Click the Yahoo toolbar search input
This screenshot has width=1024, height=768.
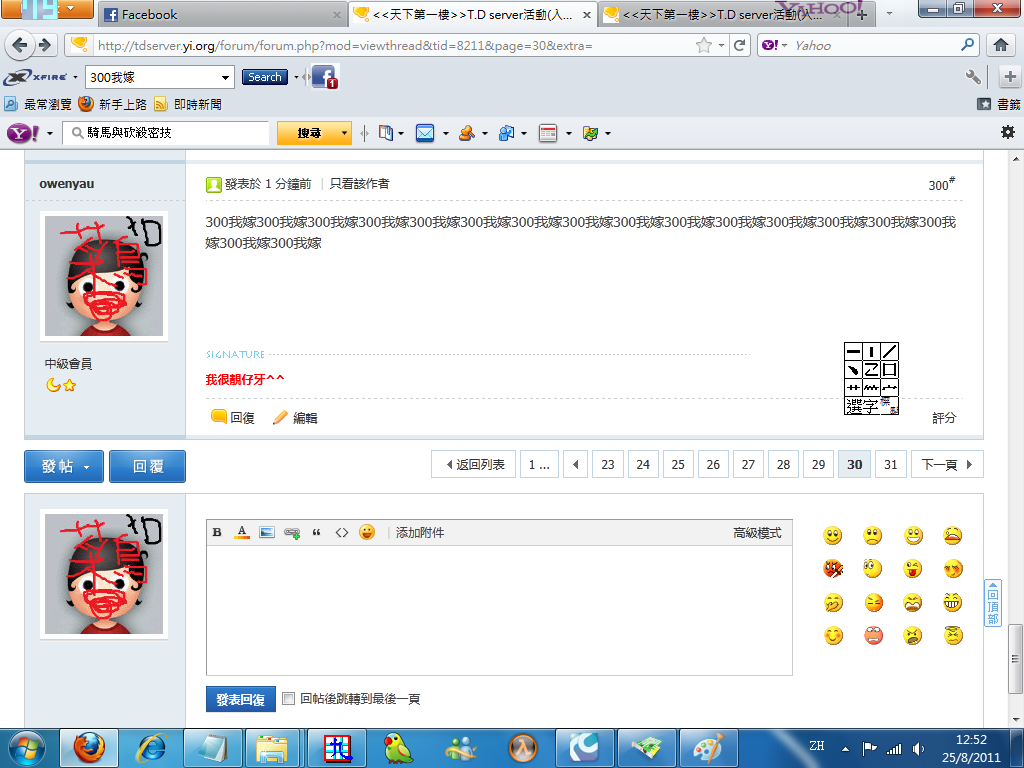point(167,133)
